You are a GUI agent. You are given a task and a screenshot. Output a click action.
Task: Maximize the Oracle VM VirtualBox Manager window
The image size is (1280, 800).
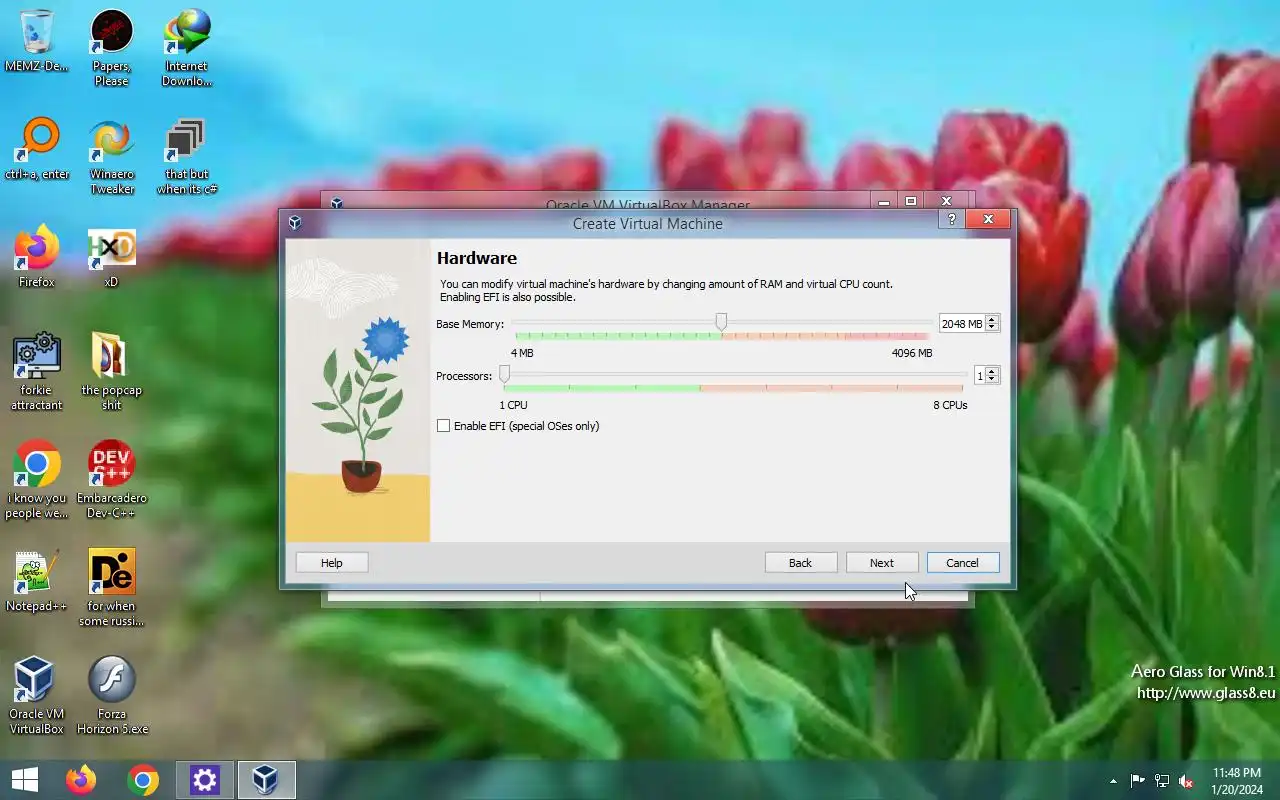coord(911,201)
